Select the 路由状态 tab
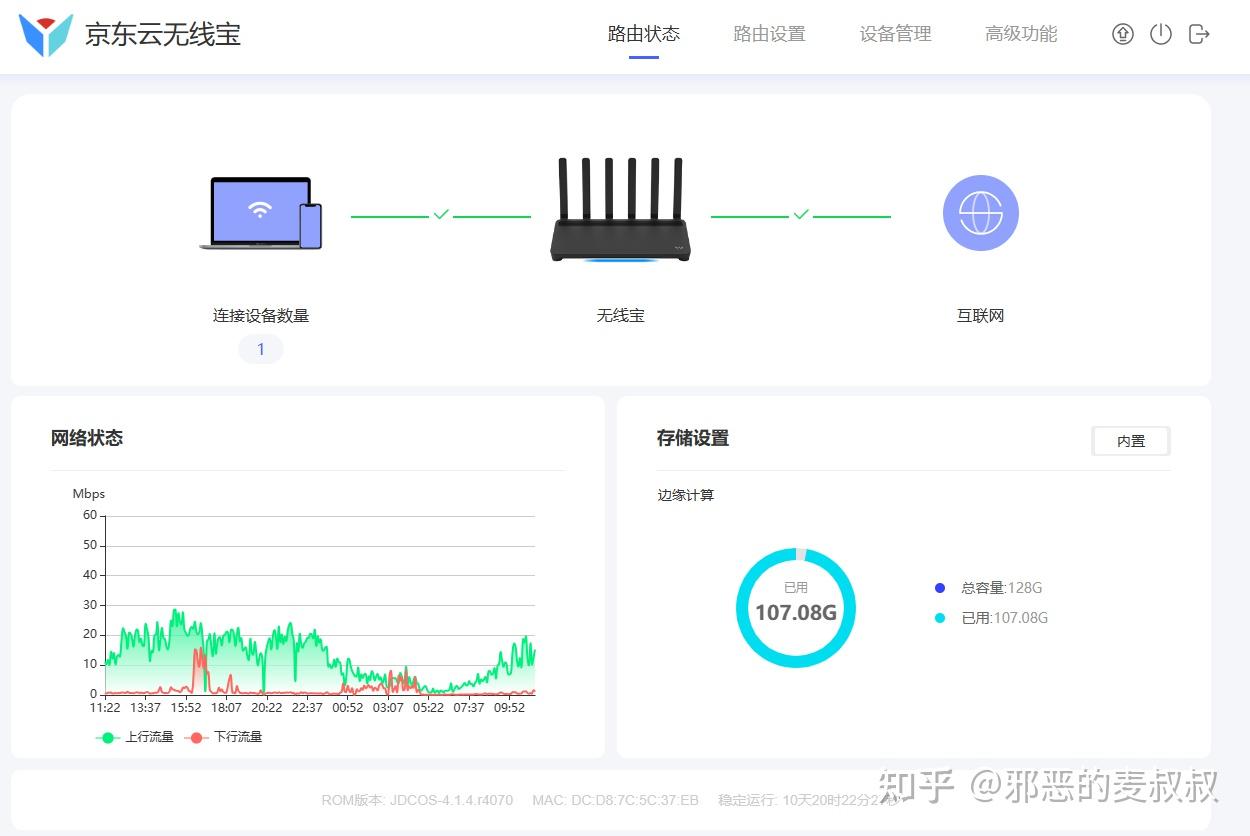The height and width of the screenshot is (836, 1250). [643, 33]
